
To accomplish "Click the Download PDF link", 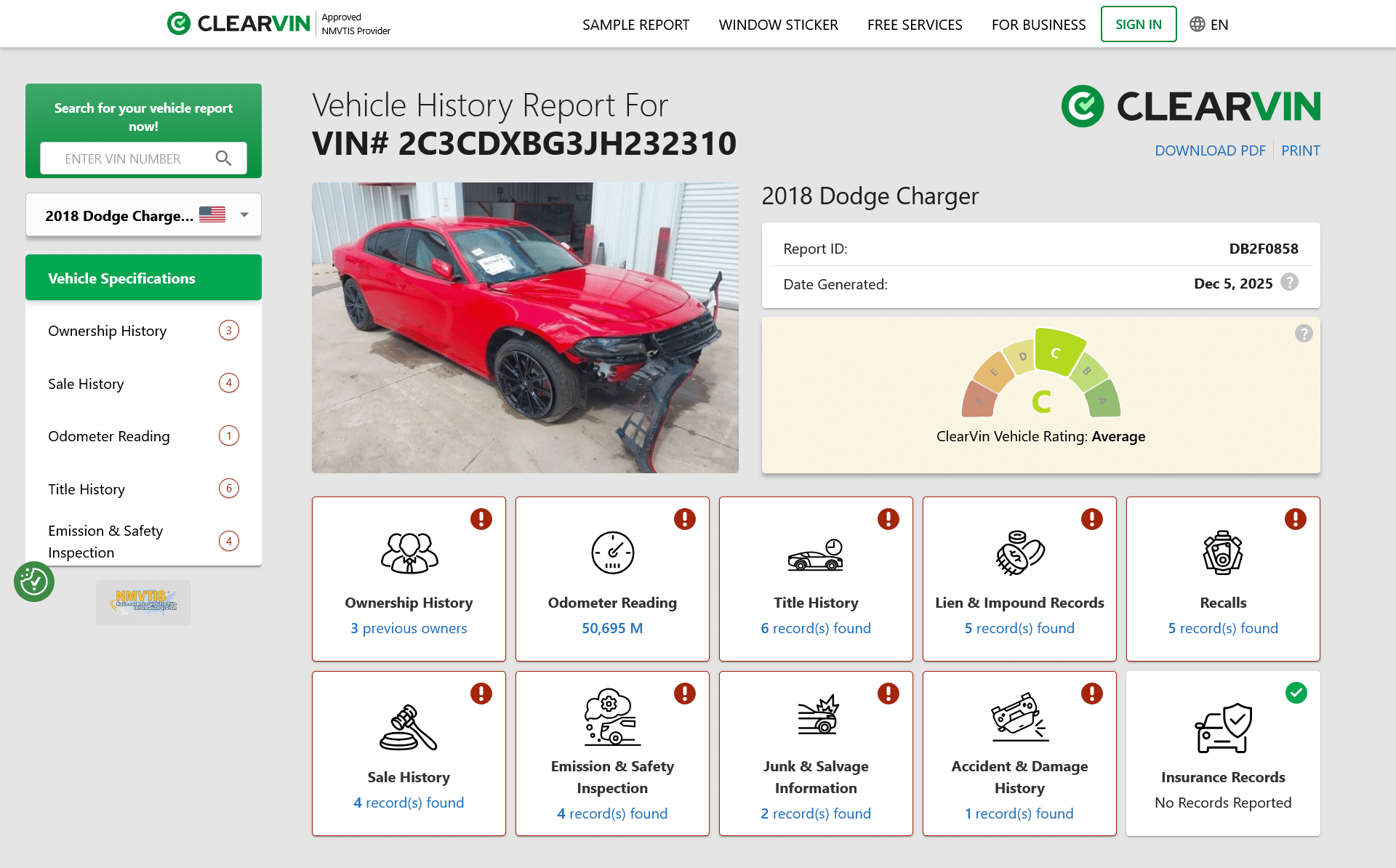I will tap(1209, 150).
